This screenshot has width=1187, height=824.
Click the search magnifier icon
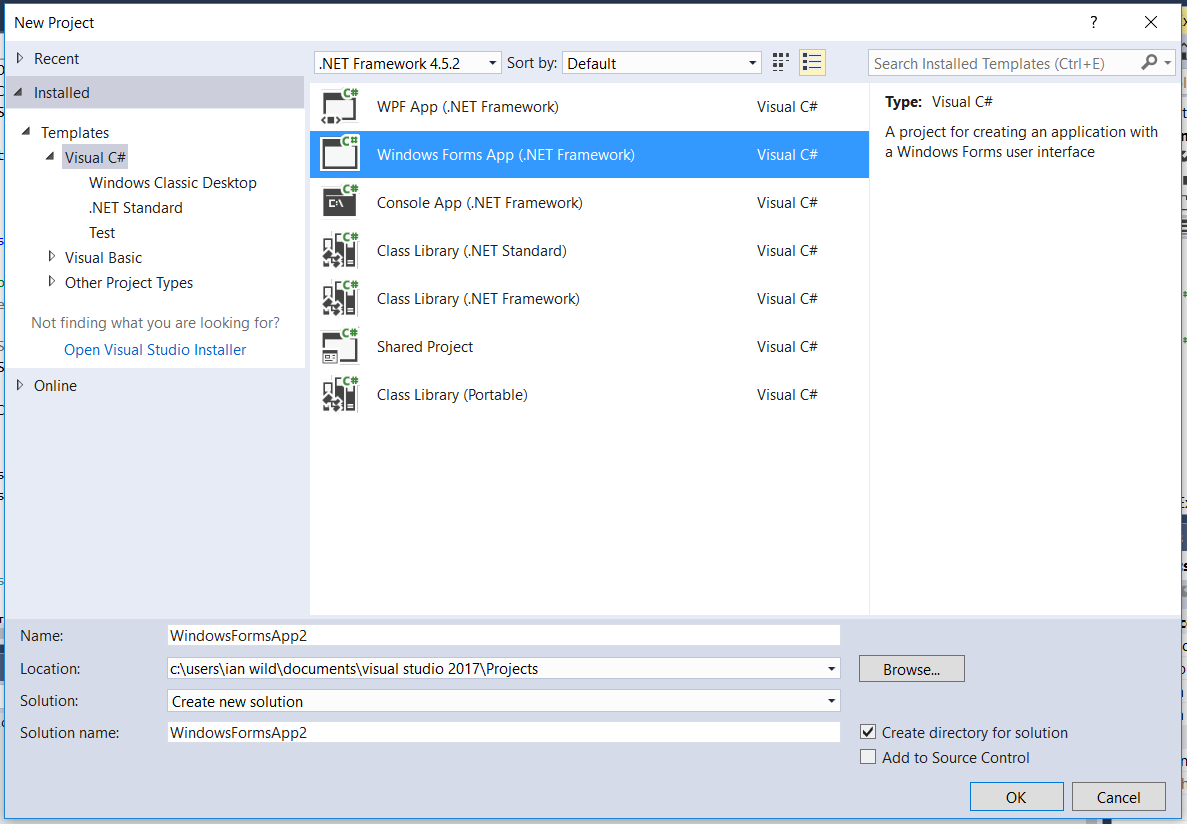[x=1149, y=62]
